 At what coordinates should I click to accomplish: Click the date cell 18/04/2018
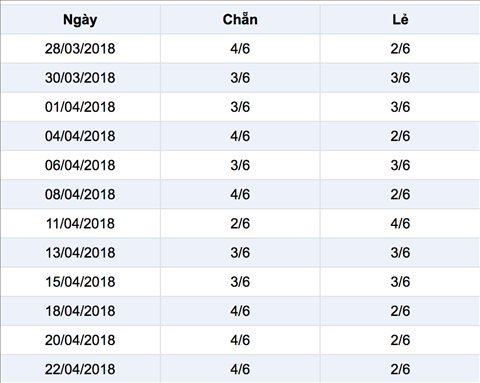[80, 311]
